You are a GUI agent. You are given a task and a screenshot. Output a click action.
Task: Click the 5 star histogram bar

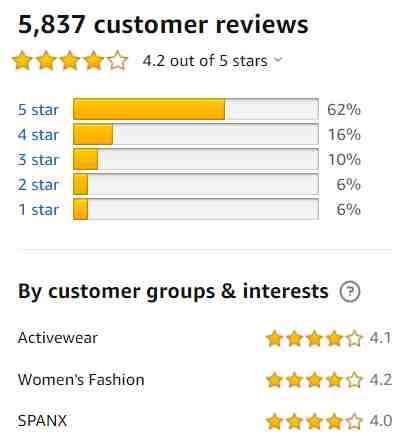point(196,109)
